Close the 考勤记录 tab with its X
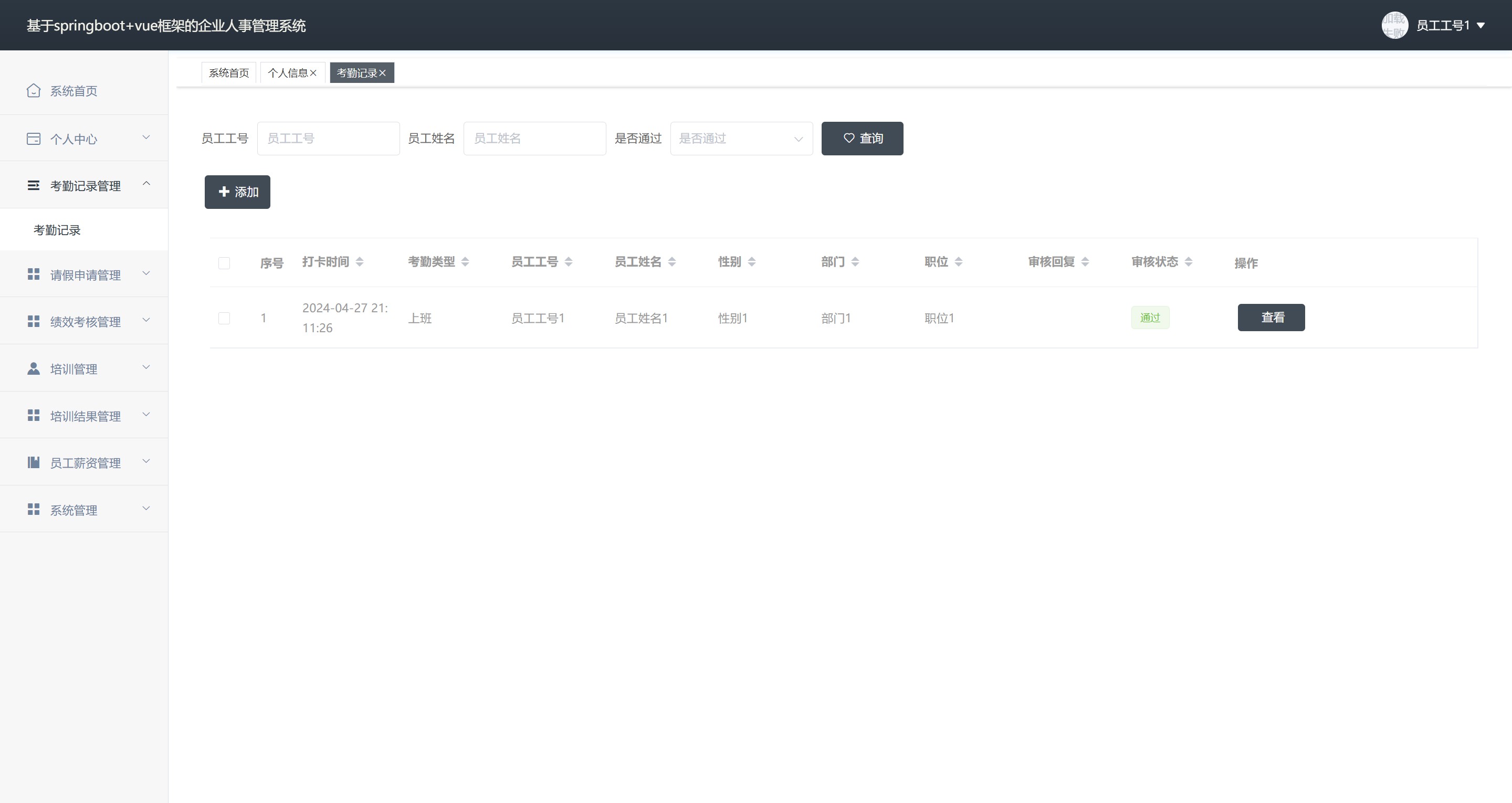This screenshot has height=803, width=1512. [383, 73]
